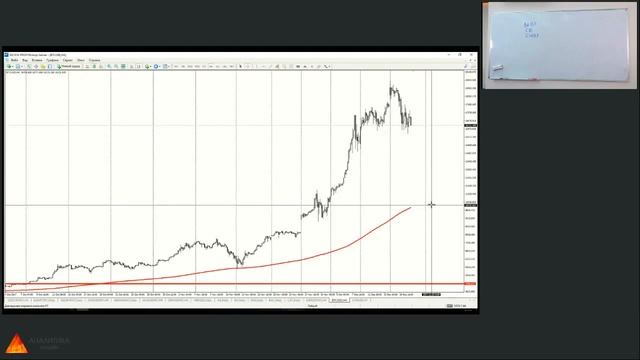Click the Новый ордер button
This screenshot has width=640, height=360.
(x=69, y=66)
